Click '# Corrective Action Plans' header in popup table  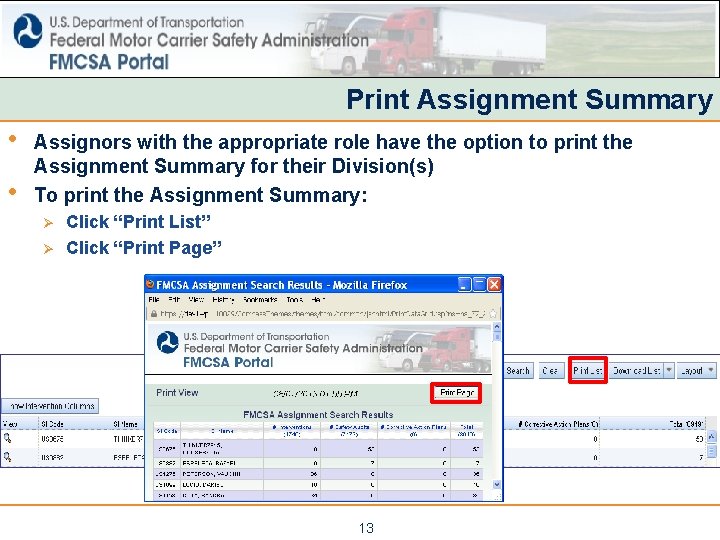[x=414, y=430]
